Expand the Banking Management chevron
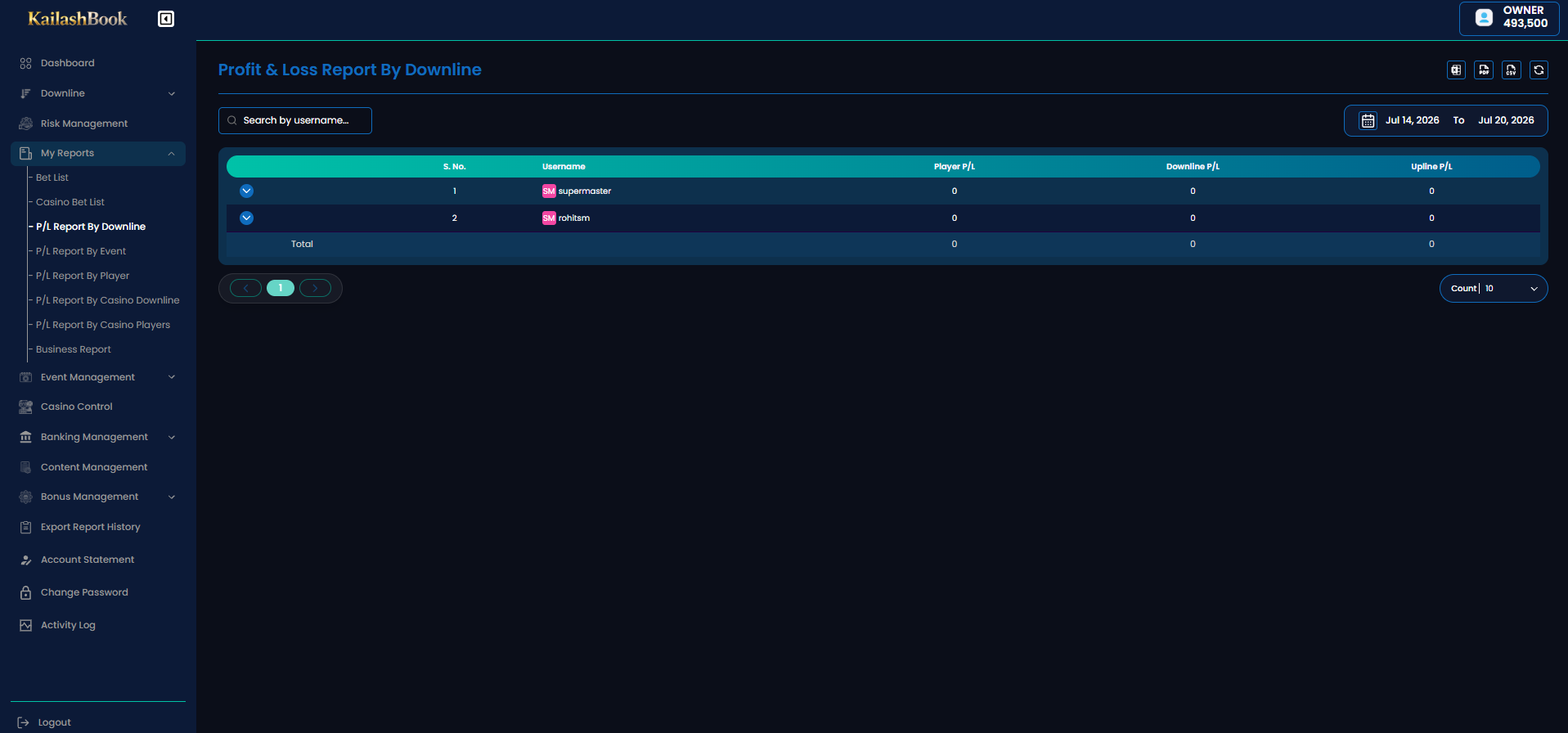 172,438
